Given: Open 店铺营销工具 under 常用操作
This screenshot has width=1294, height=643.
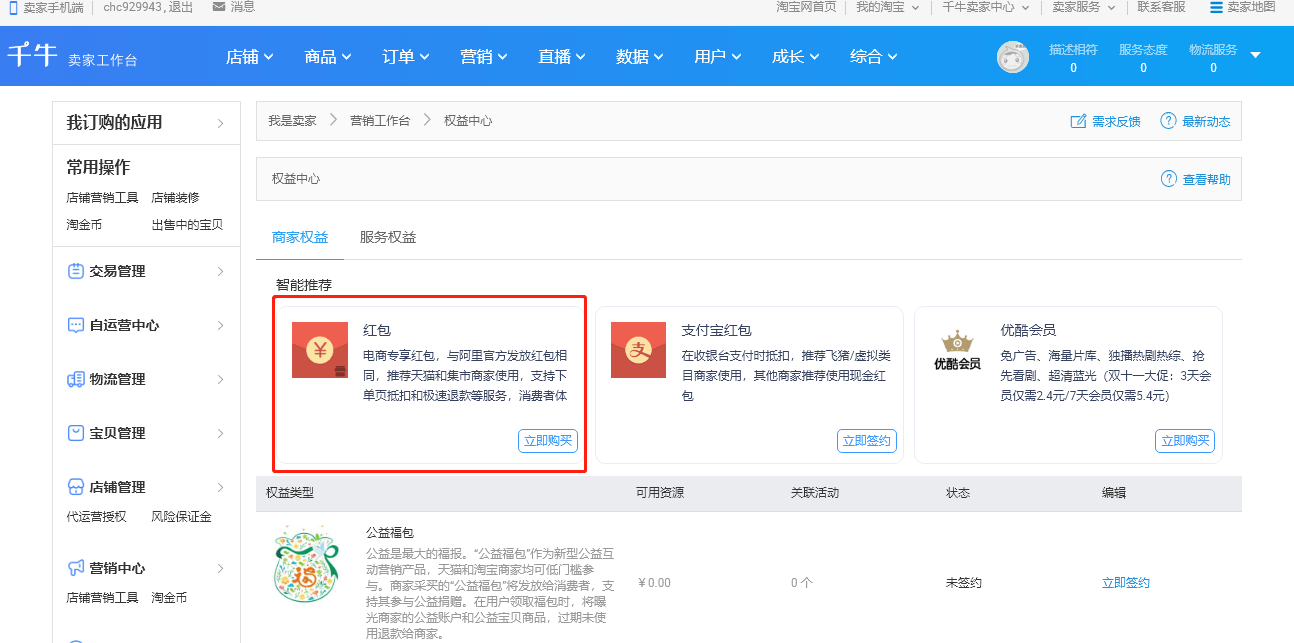Looking at the screenshot, I should pyautogui.click(x=102, y=198).
